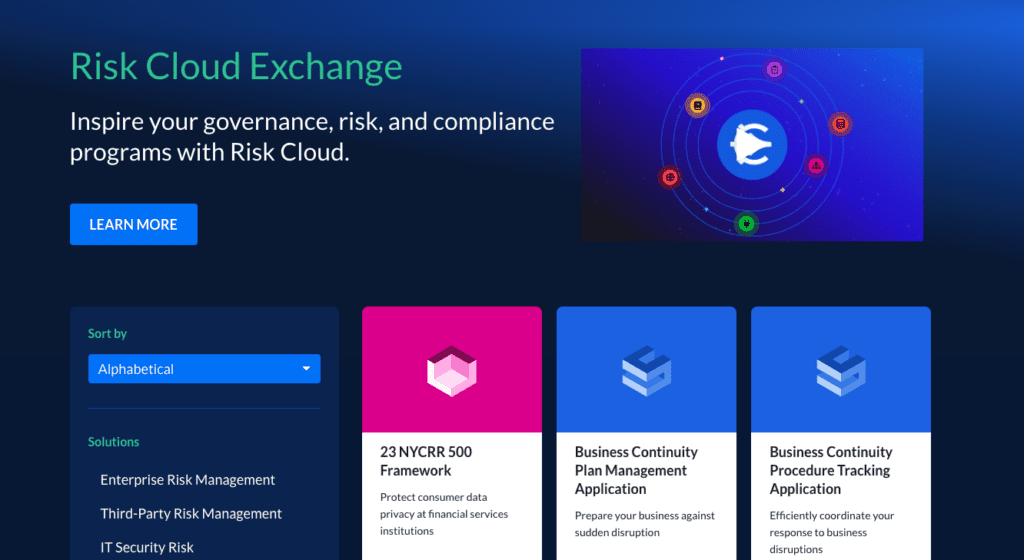Viewport: 1024px width, 560px height.
Task: Open the Business Continuity Procedure Tracking Application title
Action: (x=831, y=470)
